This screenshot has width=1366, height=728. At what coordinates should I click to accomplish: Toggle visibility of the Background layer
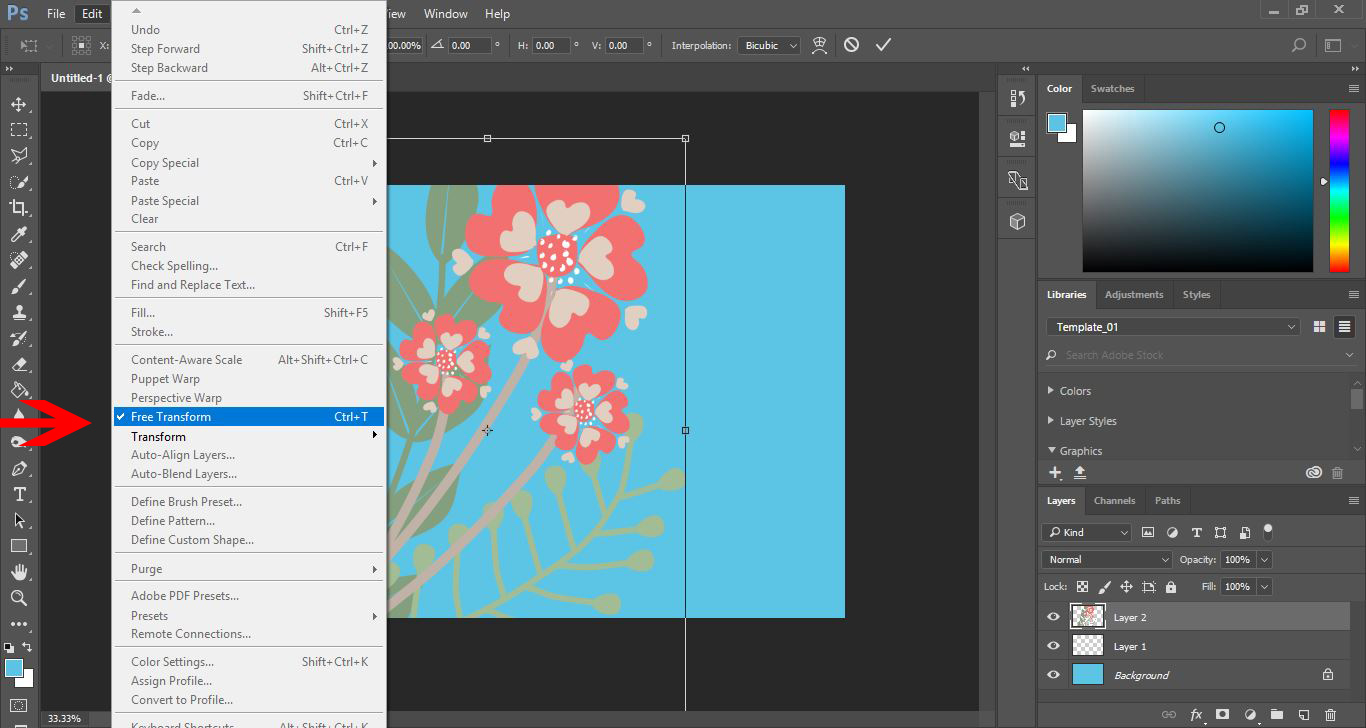(x=1053, y=675)
